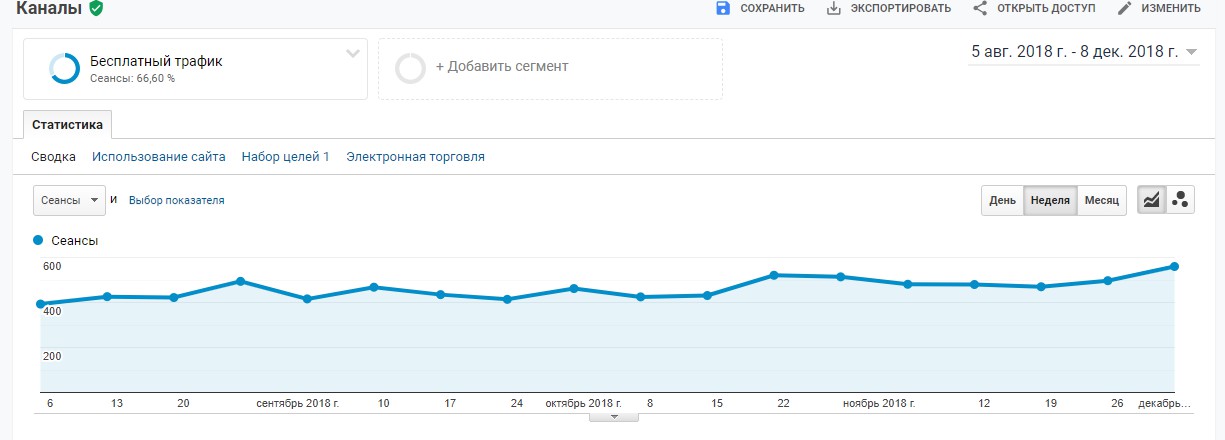The height and width of the screenshot is (440, 1225).
Task: Open the date range picker dropdown
Action: (x=1084, y=52)
